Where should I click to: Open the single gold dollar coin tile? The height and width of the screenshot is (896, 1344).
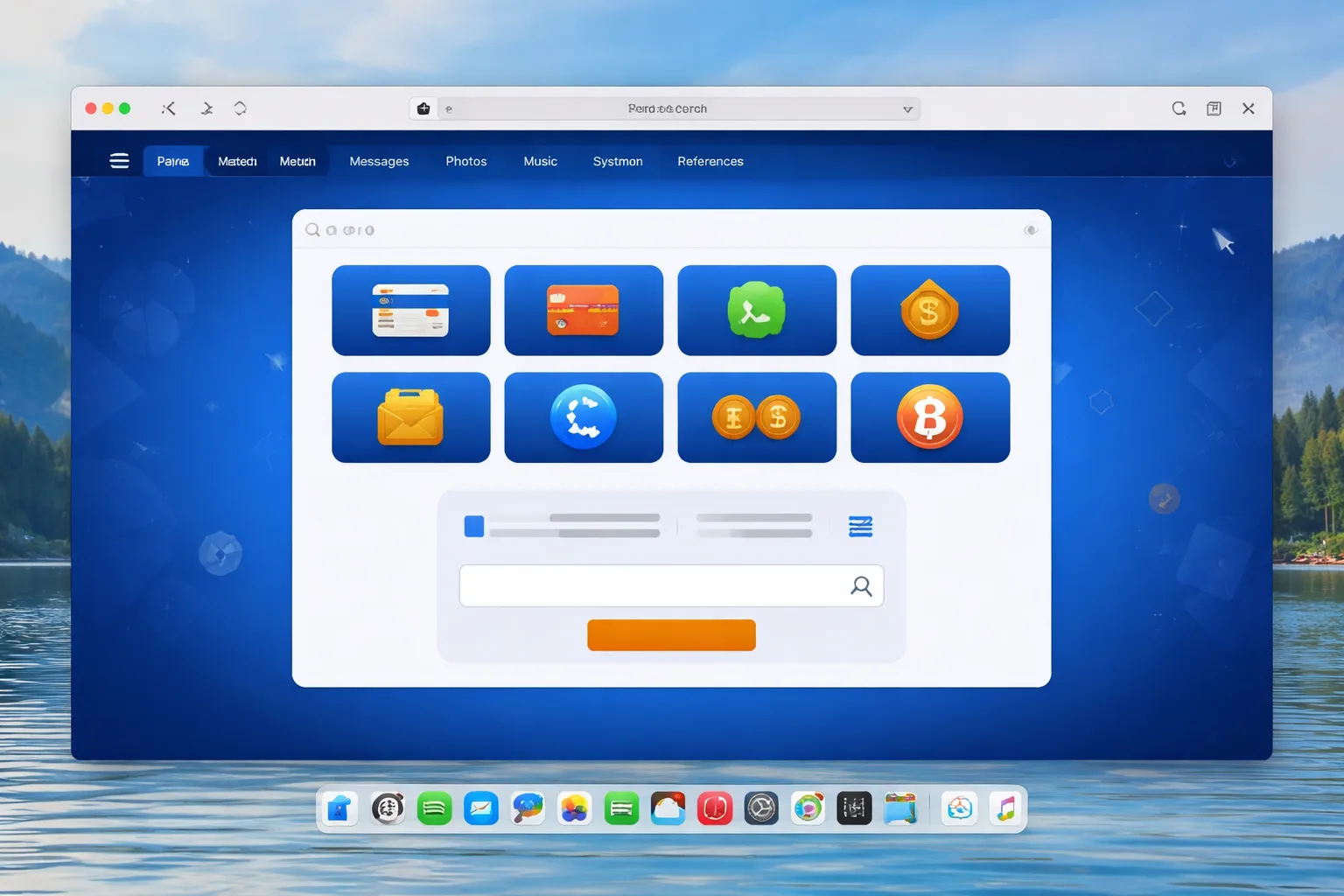coord(930,311)
